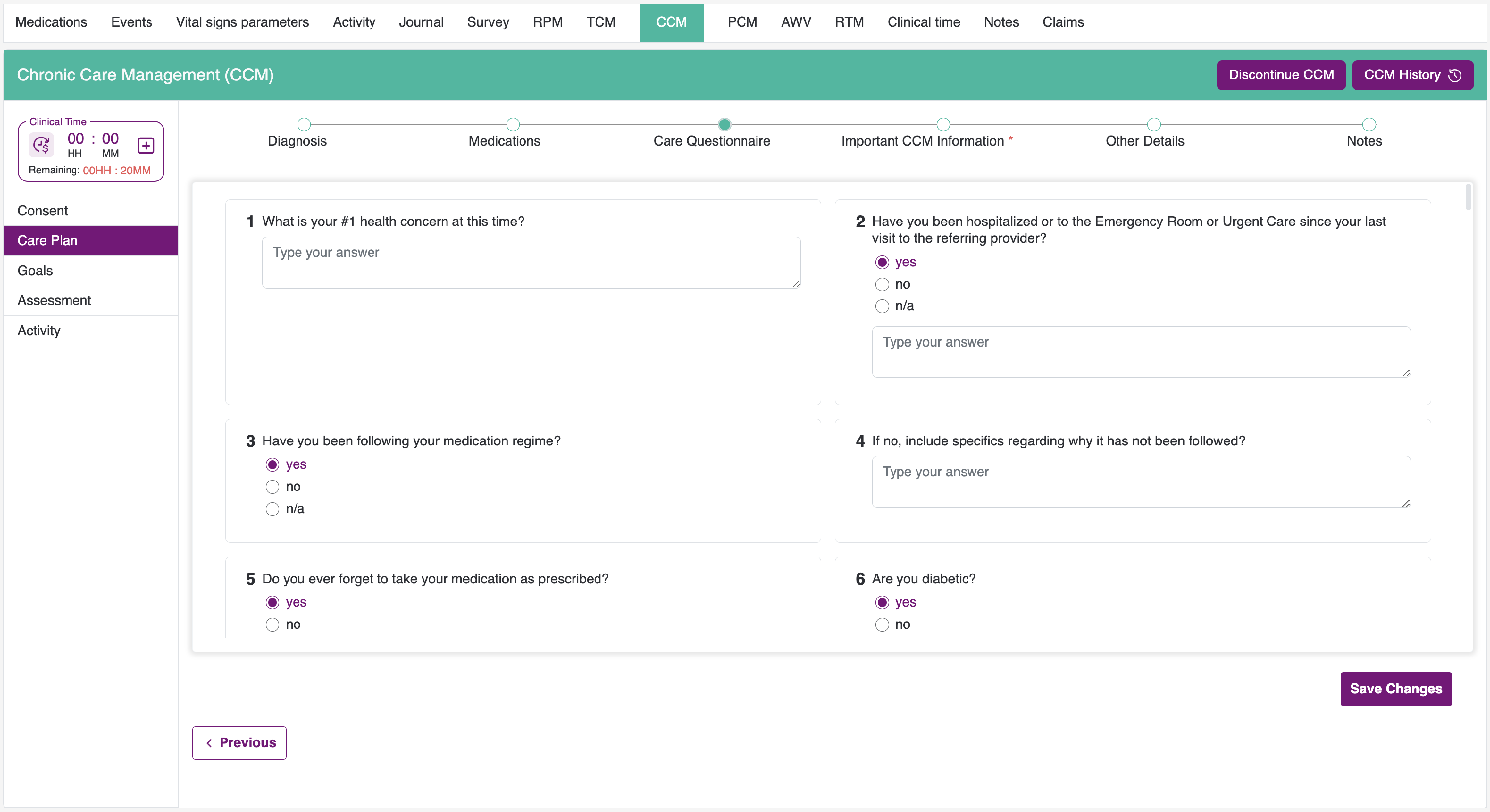1490x812 pixels.
Task: Open Goals in the left sidebar
Action: click(x=35, y=271)
